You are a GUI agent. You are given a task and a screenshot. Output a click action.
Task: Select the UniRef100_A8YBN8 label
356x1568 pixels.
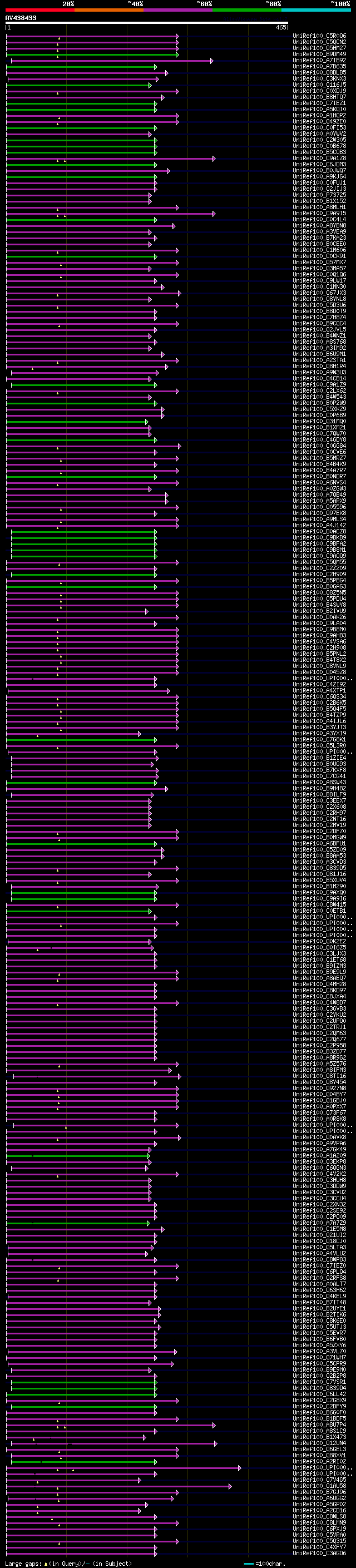tap(319, 225)
